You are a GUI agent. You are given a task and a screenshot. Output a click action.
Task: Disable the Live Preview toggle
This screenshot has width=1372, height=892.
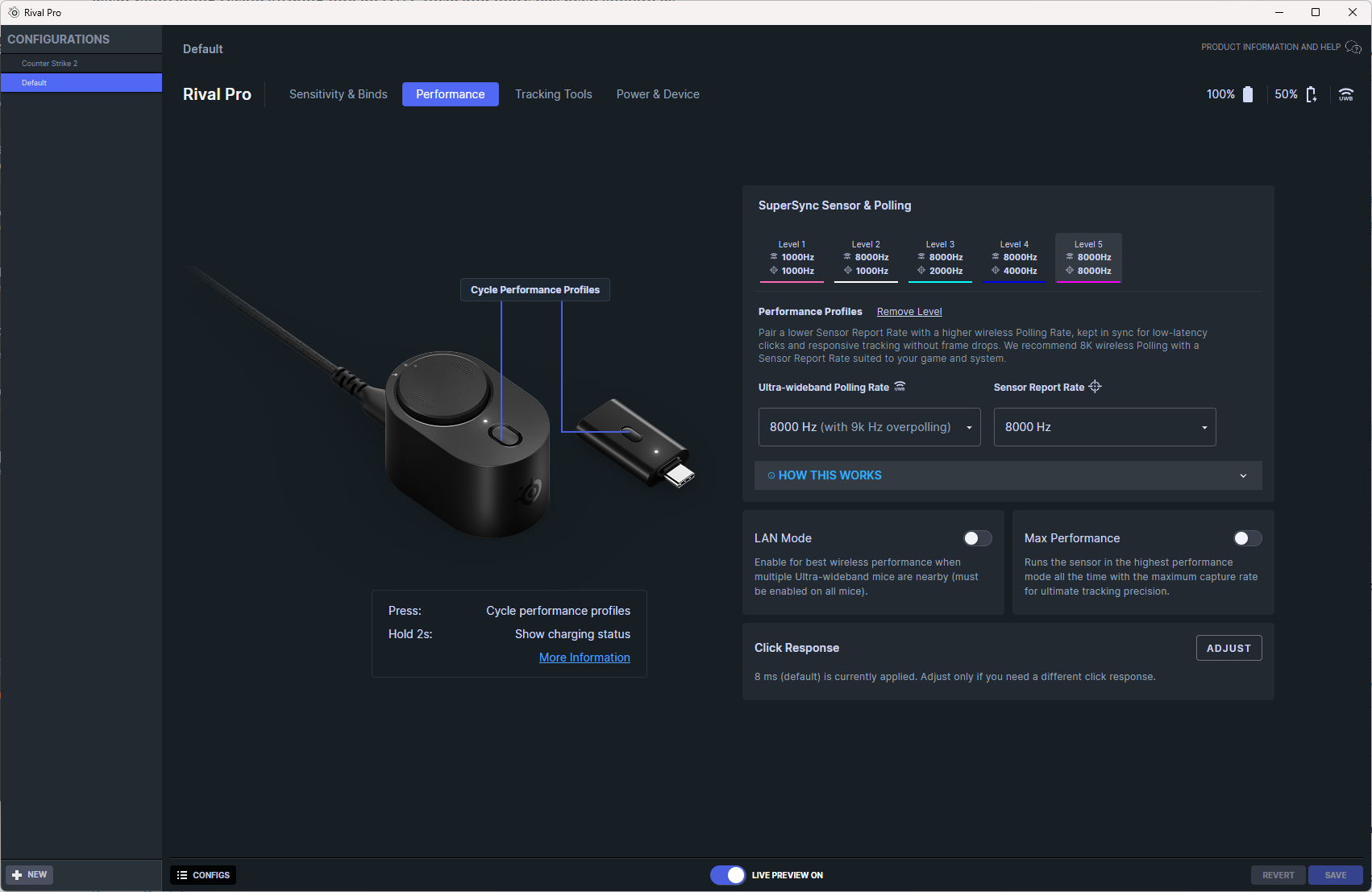tap(728, 875)
